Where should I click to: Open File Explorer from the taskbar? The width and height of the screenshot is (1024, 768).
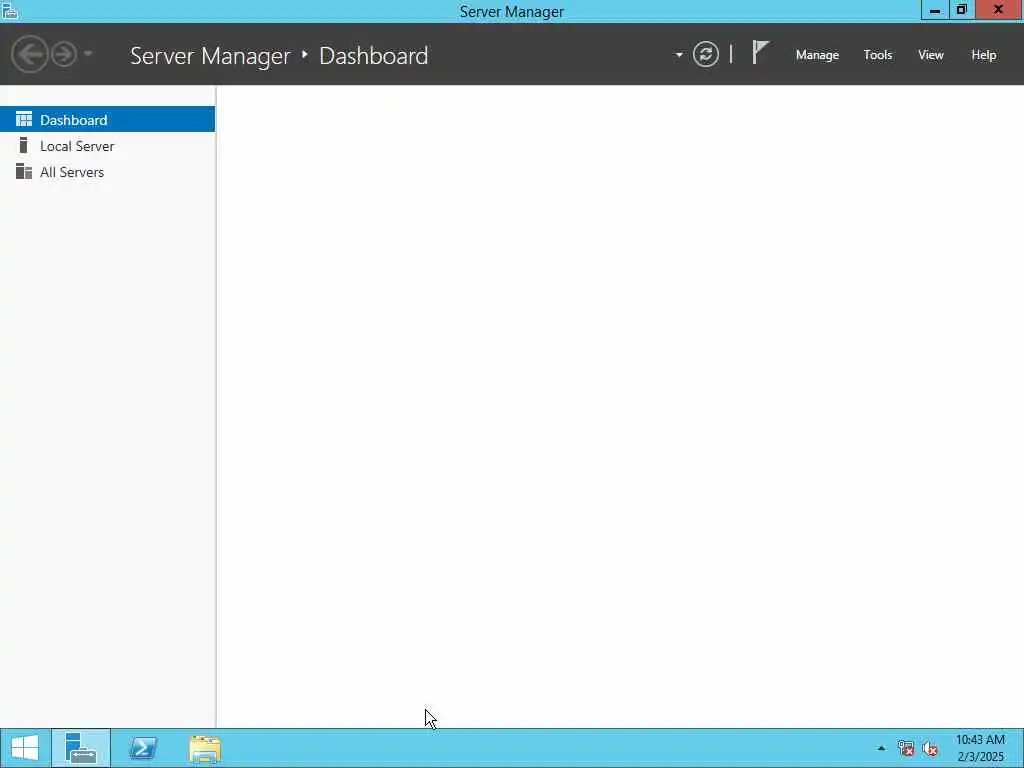click(x=205, y=748)
